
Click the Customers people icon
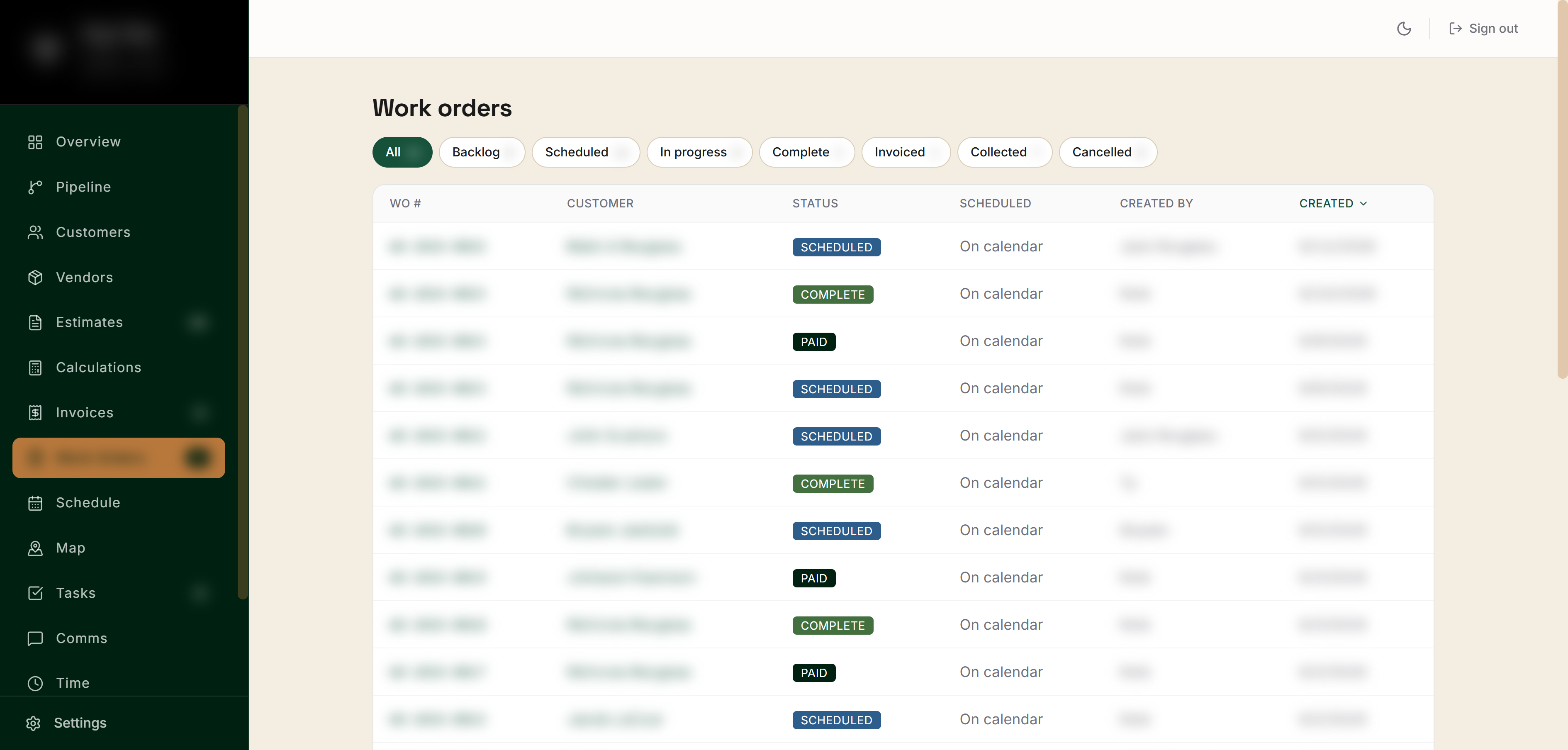pos(35,232)
